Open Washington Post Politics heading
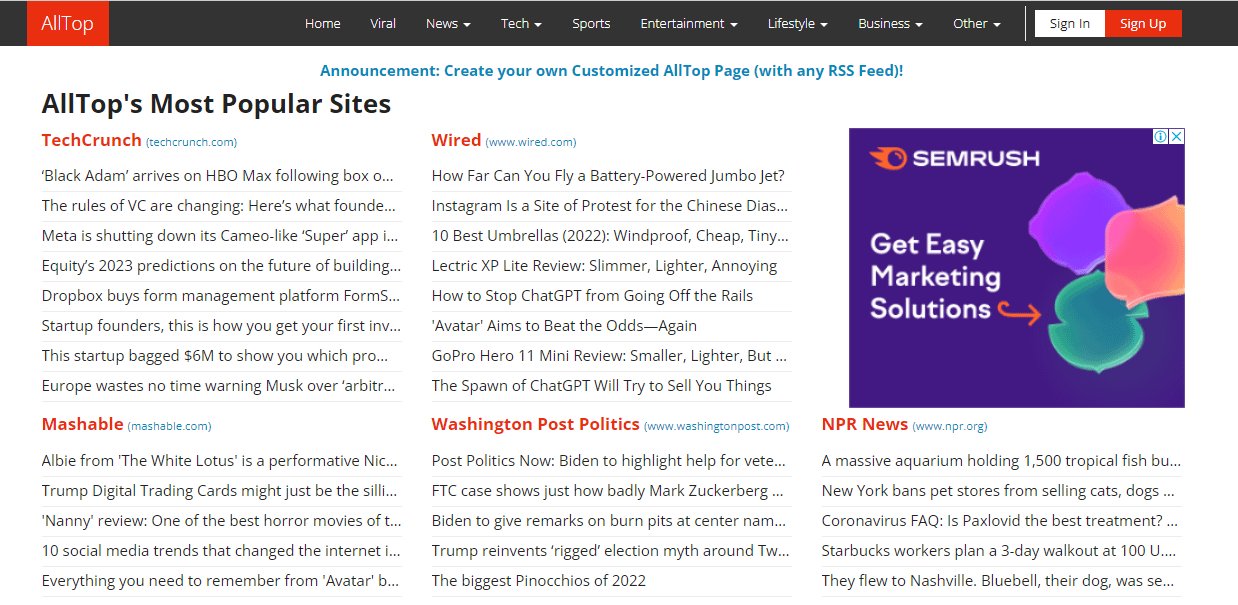Image resolution: width=1238 pixels, height=605 pixels. 536,424
